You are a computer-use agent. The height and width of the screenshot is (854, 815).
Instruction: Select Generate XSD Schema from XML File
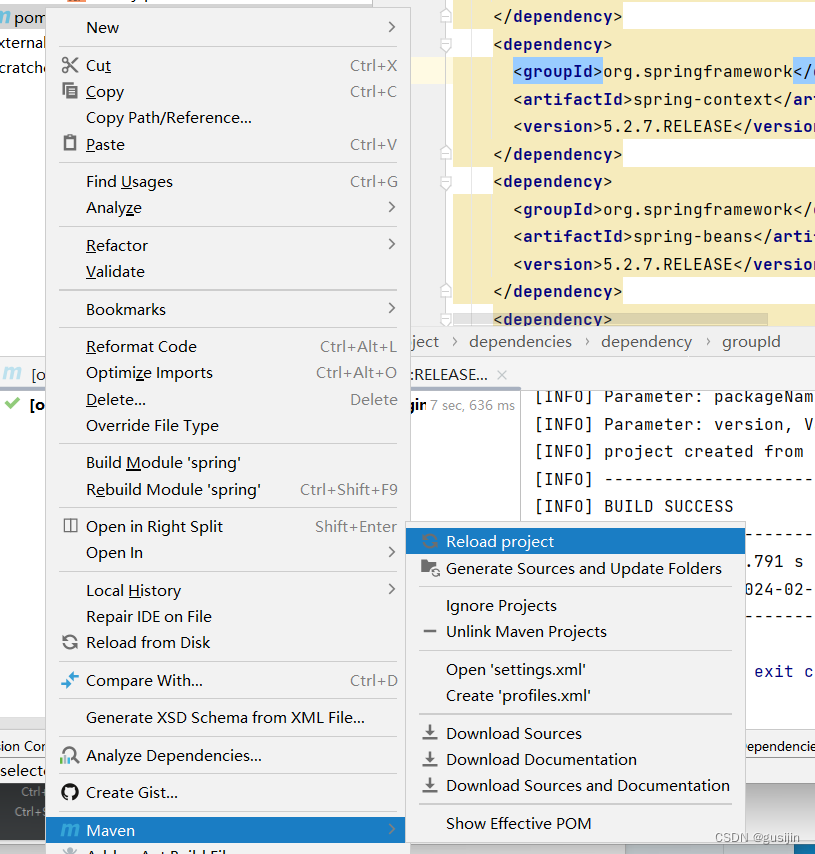[x=228, y=717]
